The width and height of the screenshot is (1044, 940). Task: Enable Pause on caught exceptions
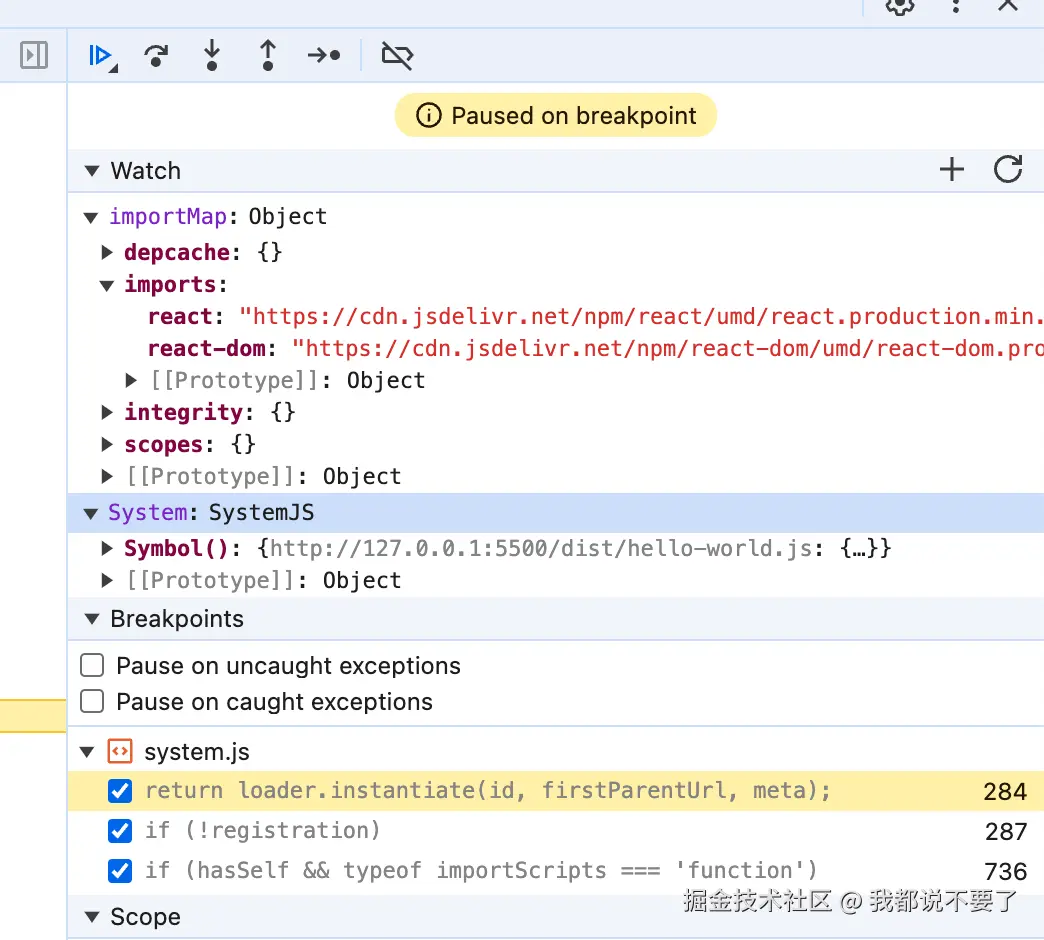click(92, 701)
